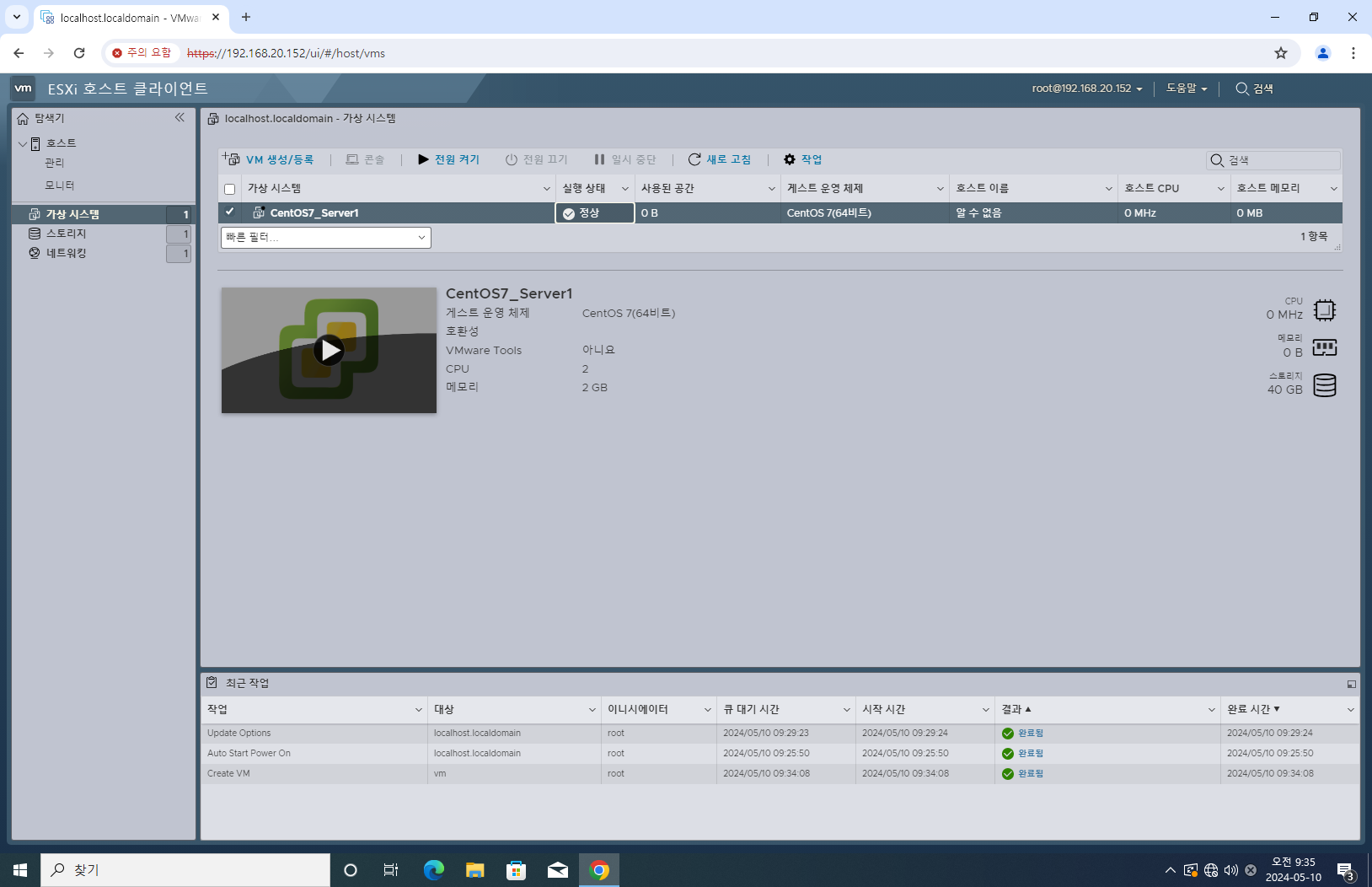This screenshot has width=1372, height=887.
Task: Open the Windows Start menu
Action: [x=20, y=869]
